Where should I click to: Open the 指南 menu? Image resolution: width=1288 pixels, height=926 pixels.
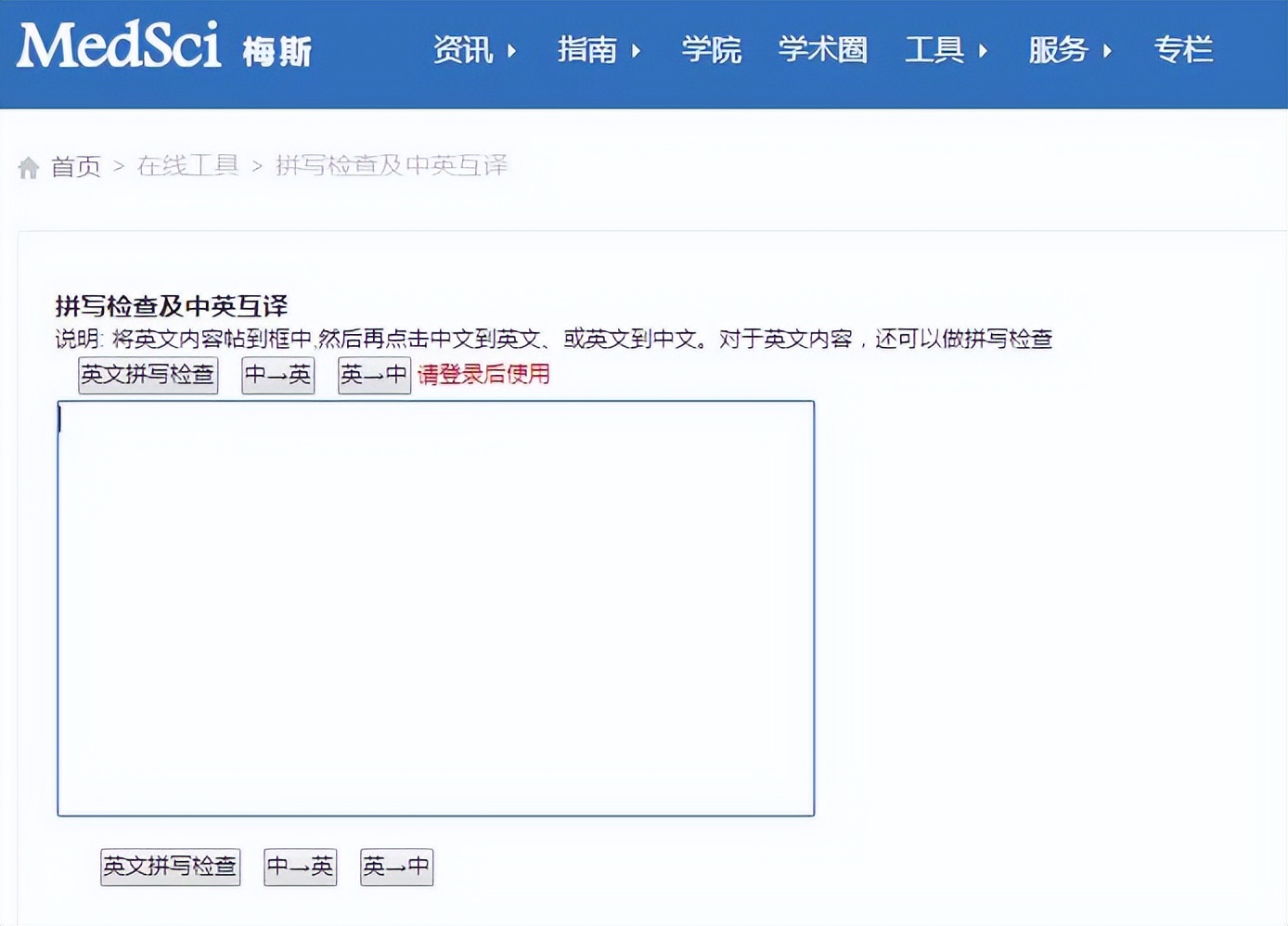tap(587, 49)
